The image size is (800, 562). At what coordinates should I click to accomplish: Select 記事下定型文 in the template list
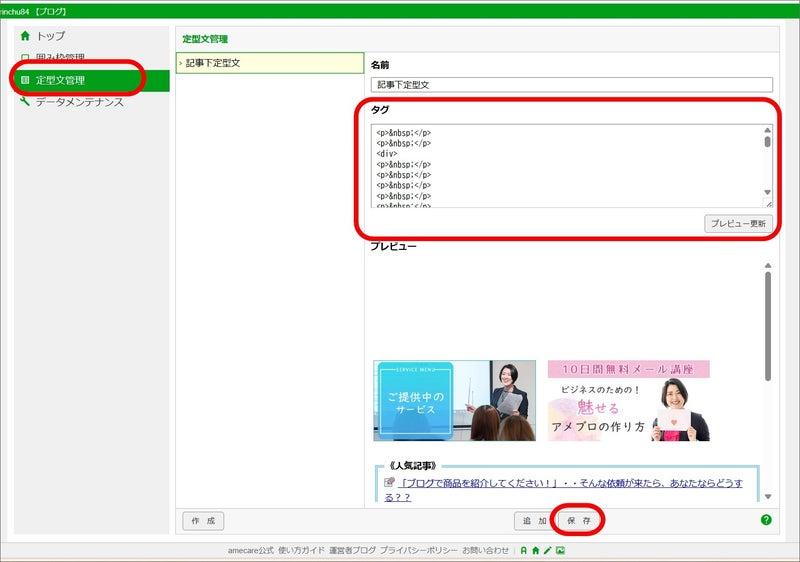[270, 63]
